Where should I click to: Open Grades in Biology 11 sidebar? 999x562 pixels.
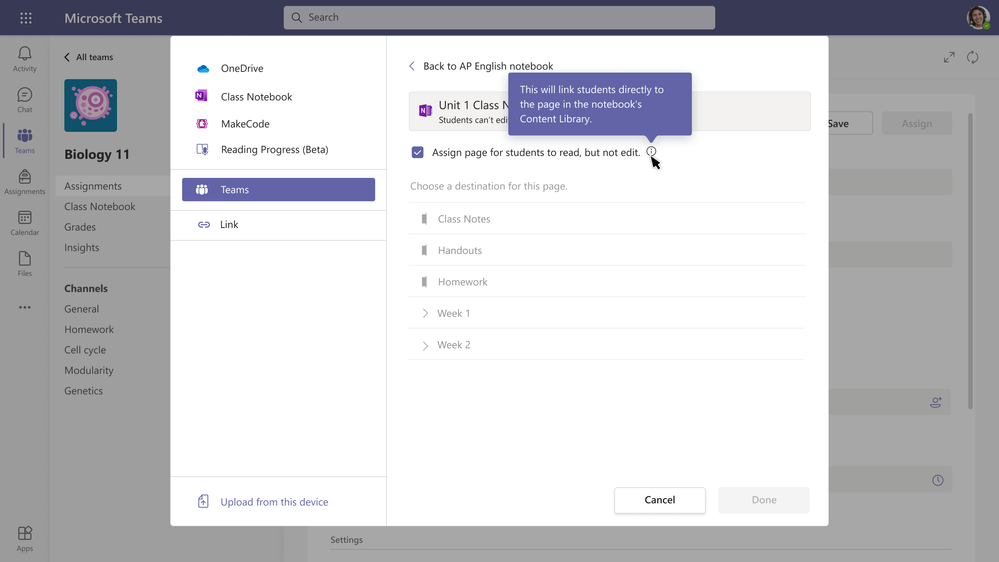pyautogui.click(x=80, y=227)
